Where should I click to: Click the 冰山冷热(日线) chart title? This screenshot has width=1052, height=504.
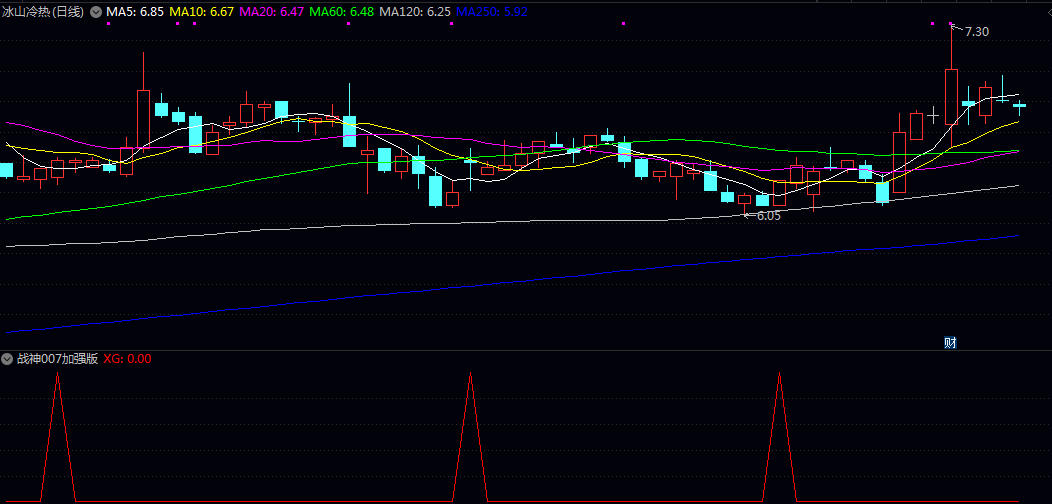[44, 12]
